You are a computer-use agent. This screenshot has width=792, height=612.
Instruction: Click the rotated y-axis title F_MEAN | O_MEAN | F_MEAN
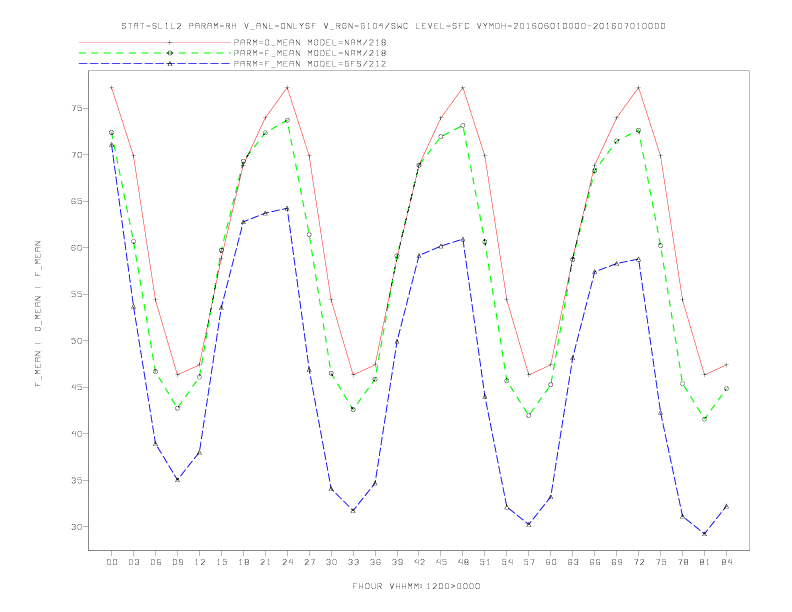tap(38, 314)
